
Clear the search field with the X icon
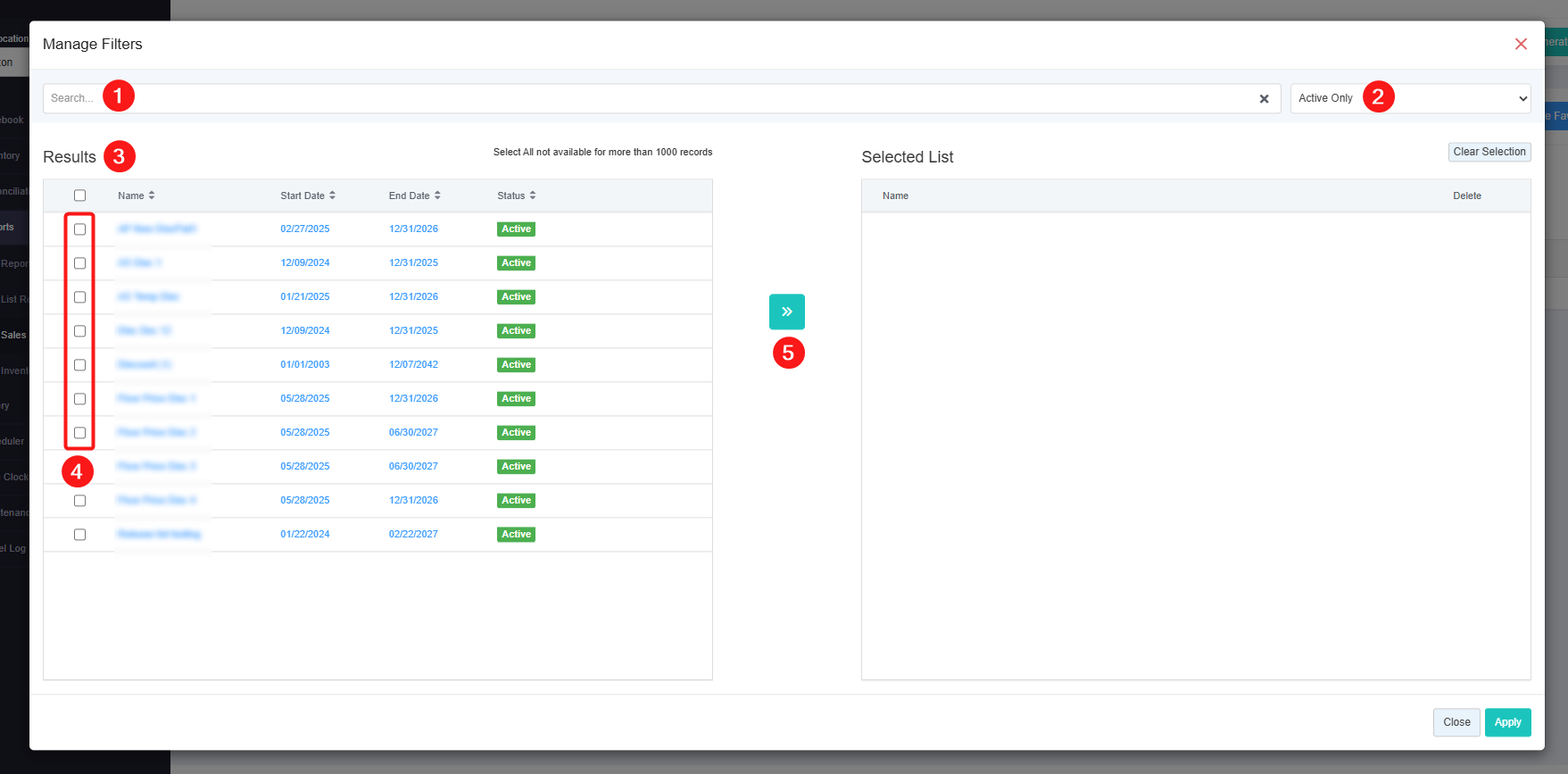1264,99
